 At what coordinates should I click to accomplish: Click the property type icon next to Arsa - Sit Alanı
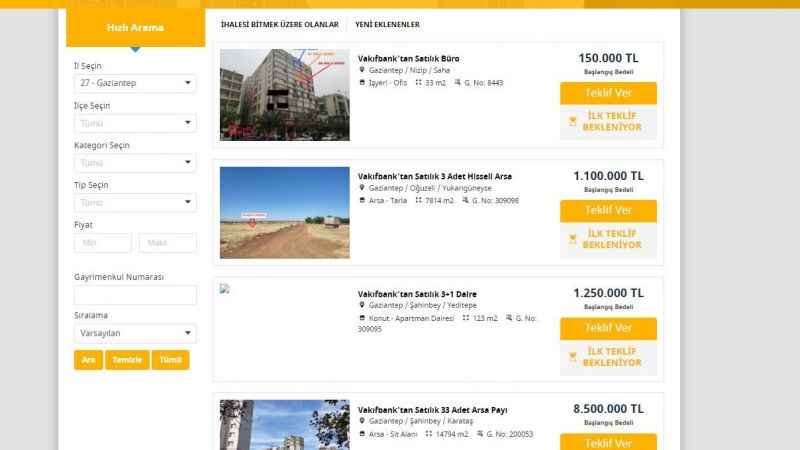362,434
